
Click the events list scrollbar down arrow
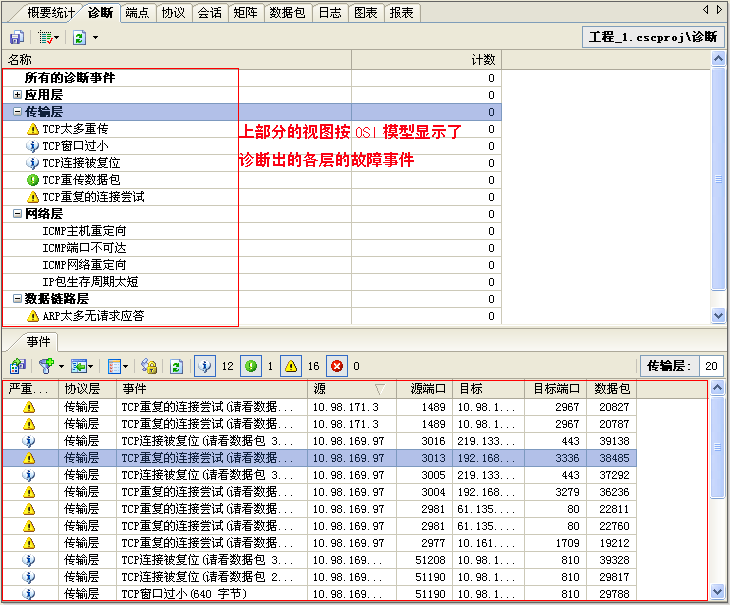tap(717, 592)
